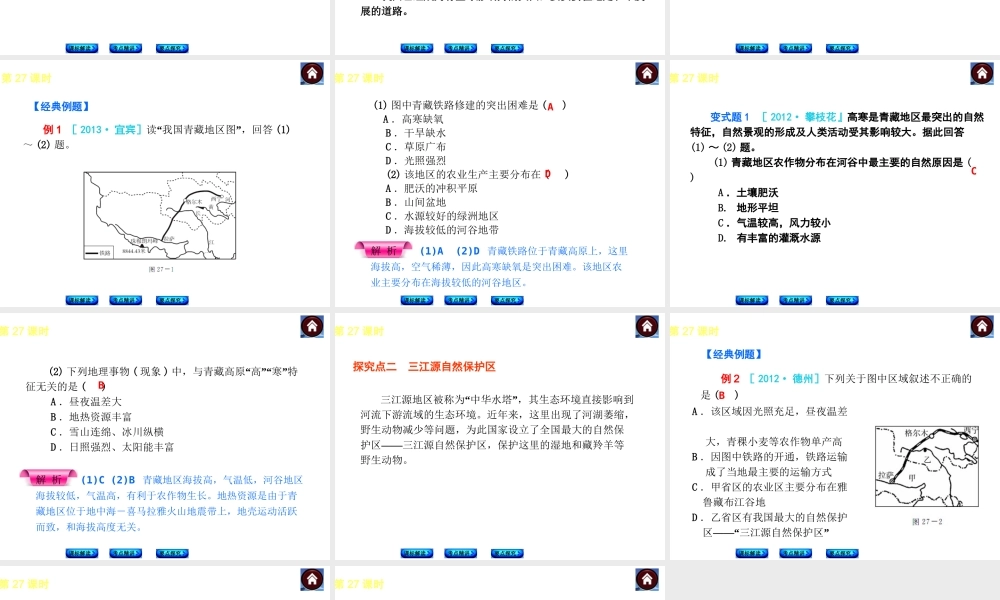Click home icon on the 探究点二 三江源 slide

pyautogui.click(x=647, y=326)
